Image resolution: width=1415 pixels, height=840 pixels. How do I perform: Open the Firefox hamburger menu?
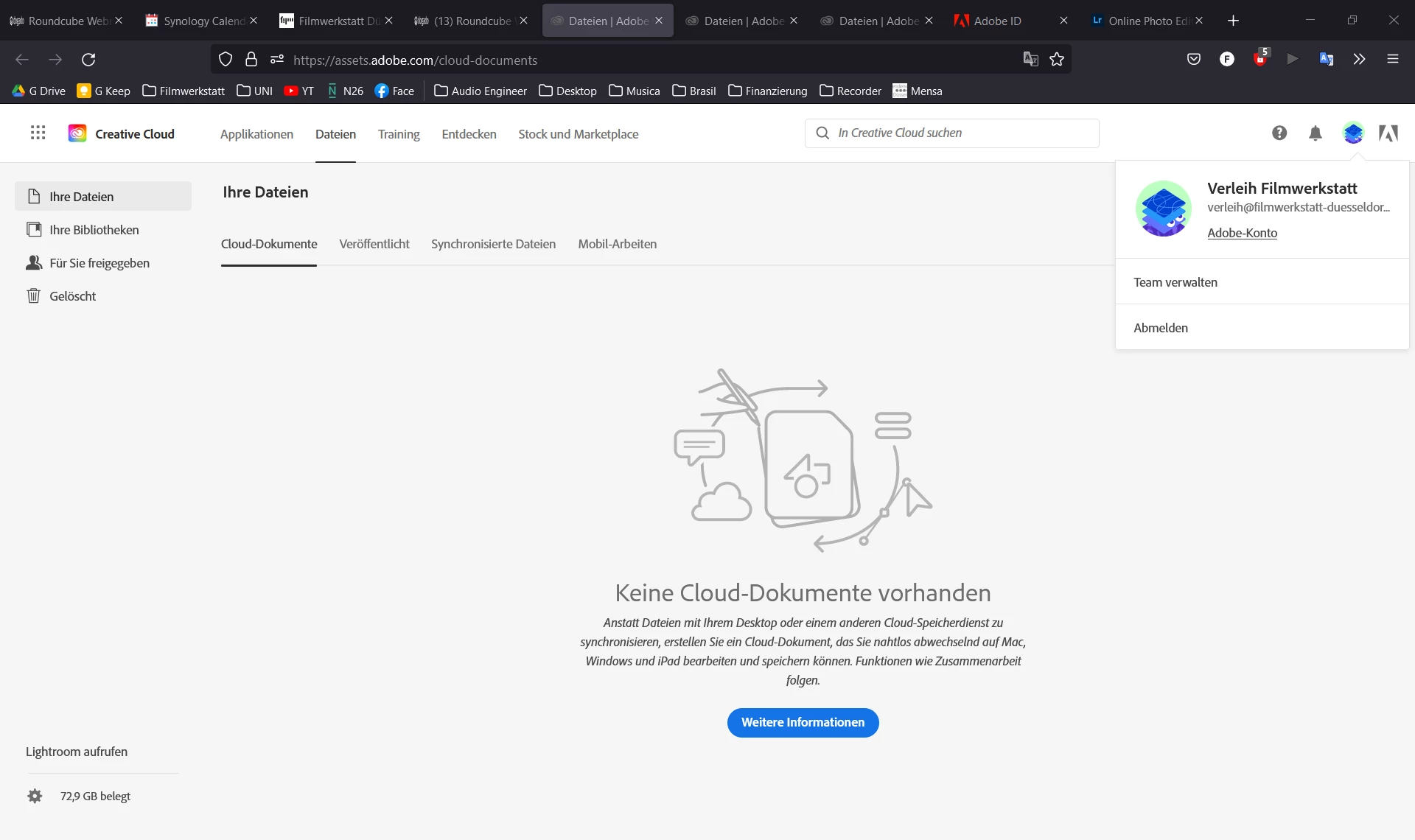(1393, 60)
